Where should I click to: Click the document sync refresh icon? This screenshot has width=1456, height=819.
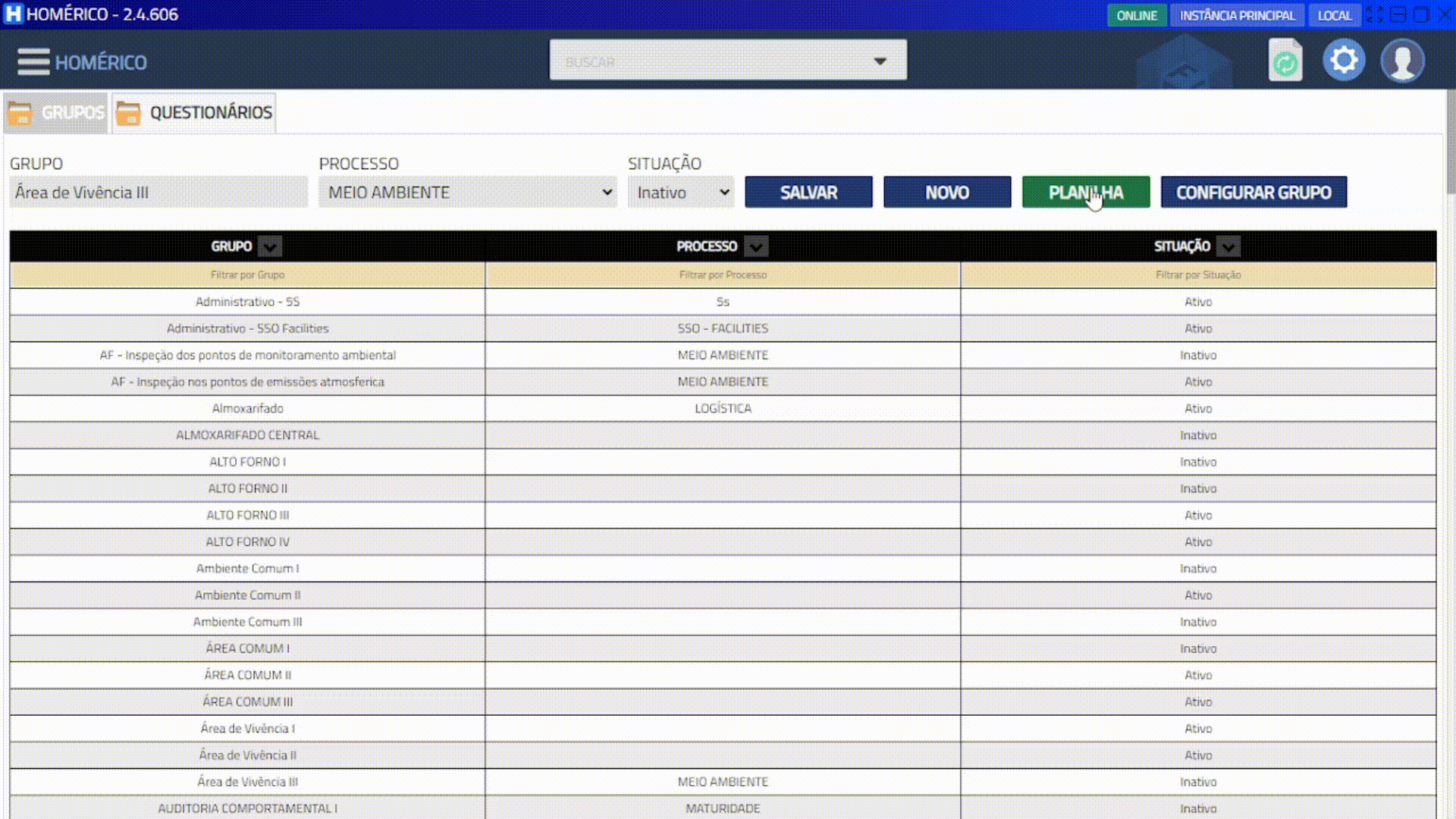(x=1285, y=61)
